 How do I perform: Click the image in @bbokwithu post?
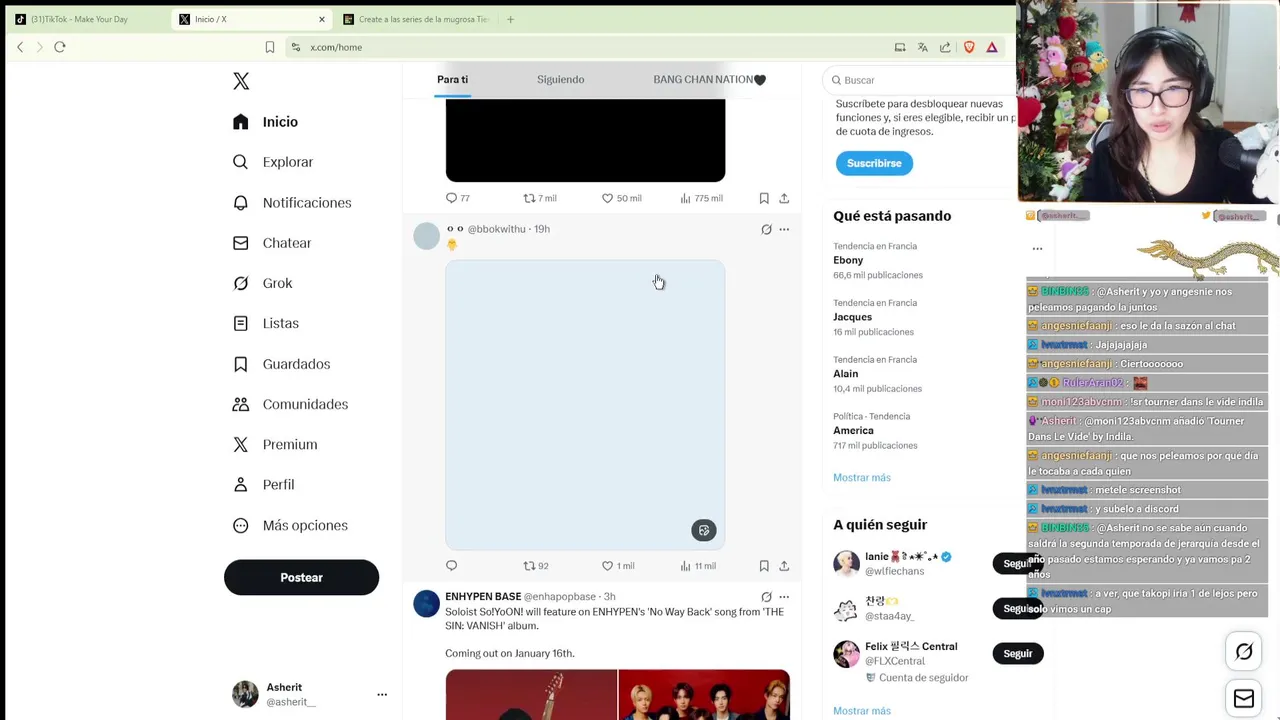[585, 405]
